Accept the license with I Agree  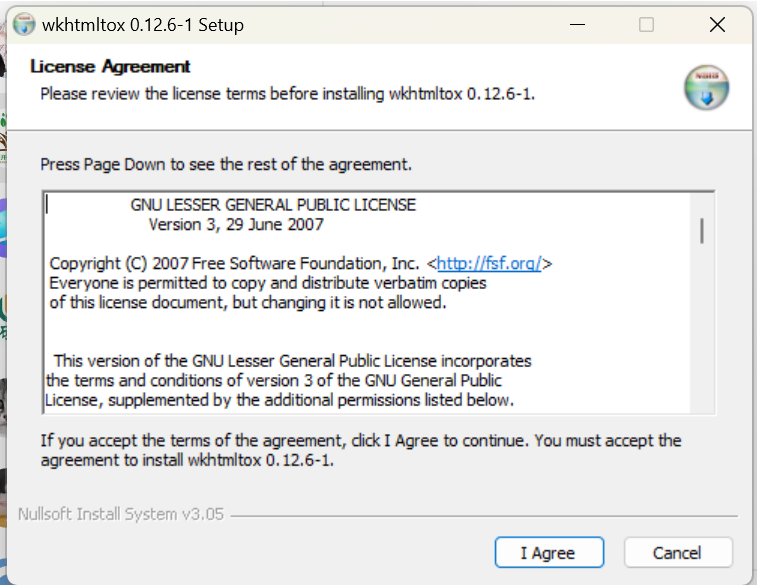coord(549,552)
